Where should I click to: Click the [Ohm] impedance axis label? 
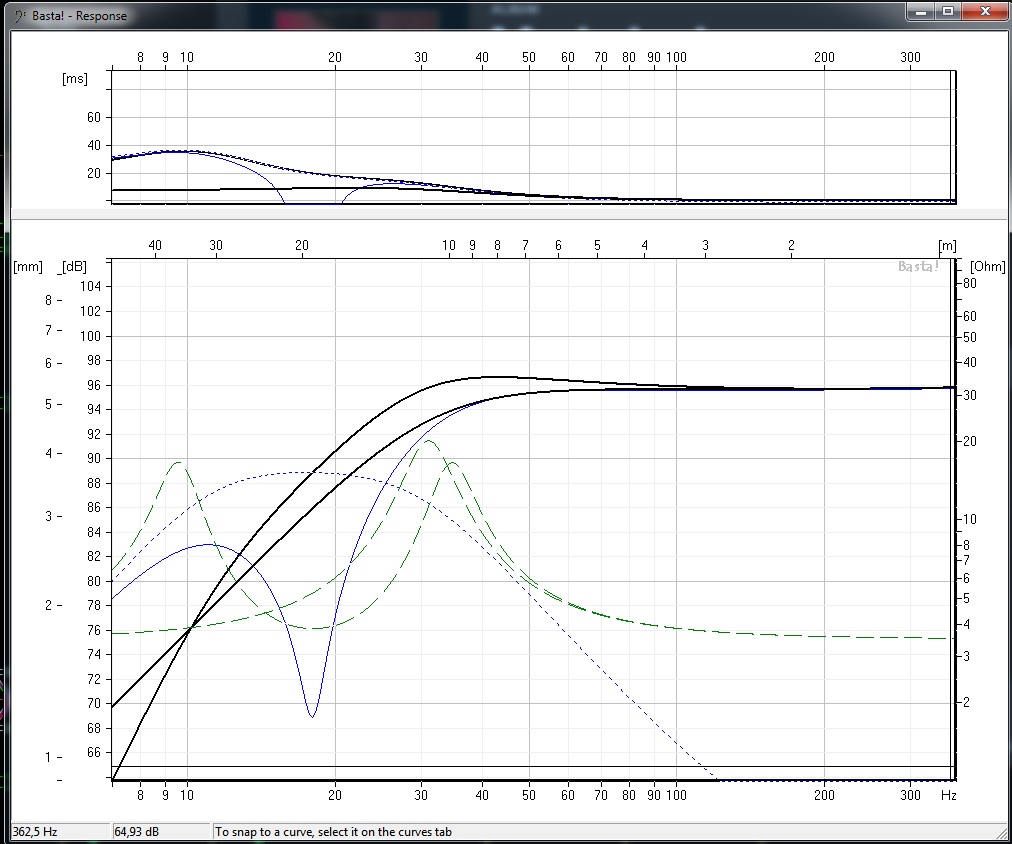(x=987, y=266)
